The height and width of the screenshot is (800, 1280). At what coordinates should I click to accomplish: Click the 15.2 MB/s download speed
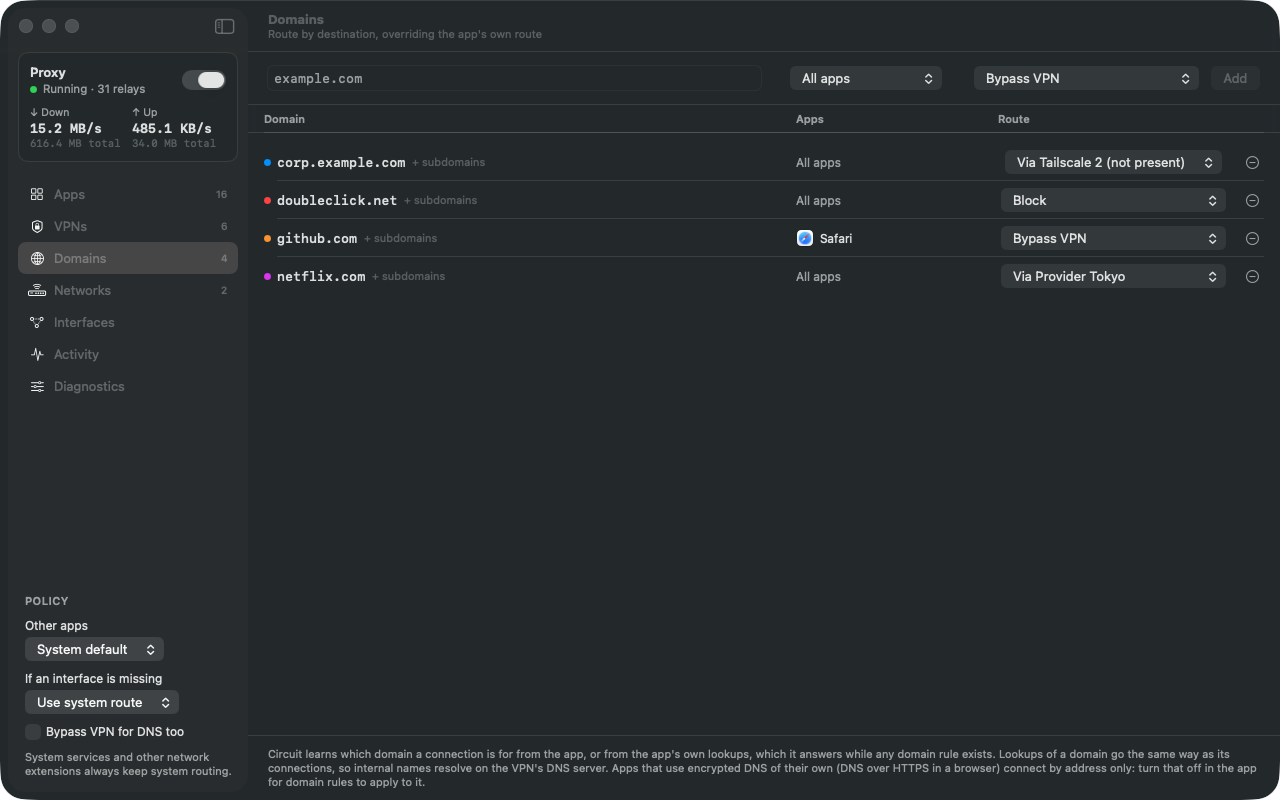pyautogui.click(x=66, y=128)
